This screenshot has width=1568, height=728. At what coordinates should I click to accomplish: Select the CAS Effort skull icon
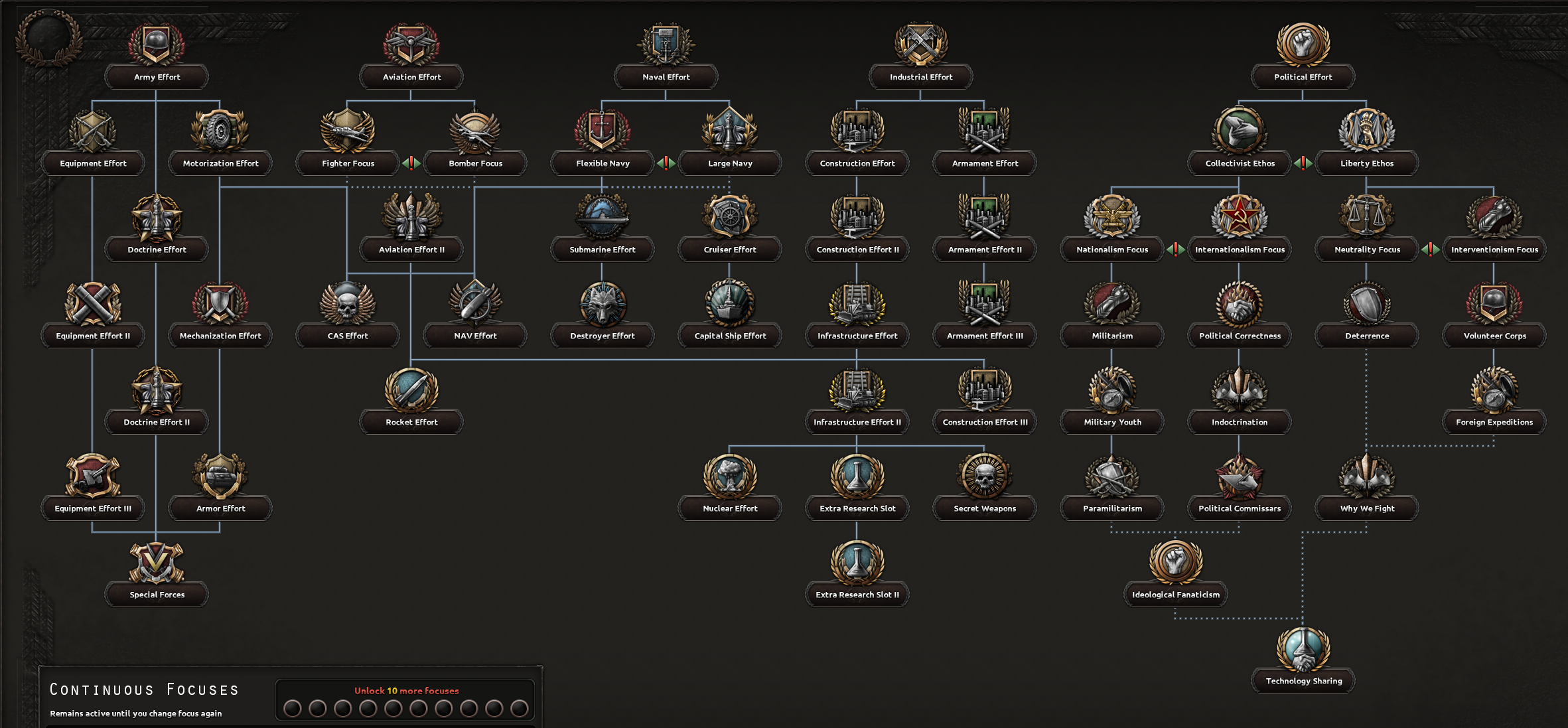(x=347, y=303)
